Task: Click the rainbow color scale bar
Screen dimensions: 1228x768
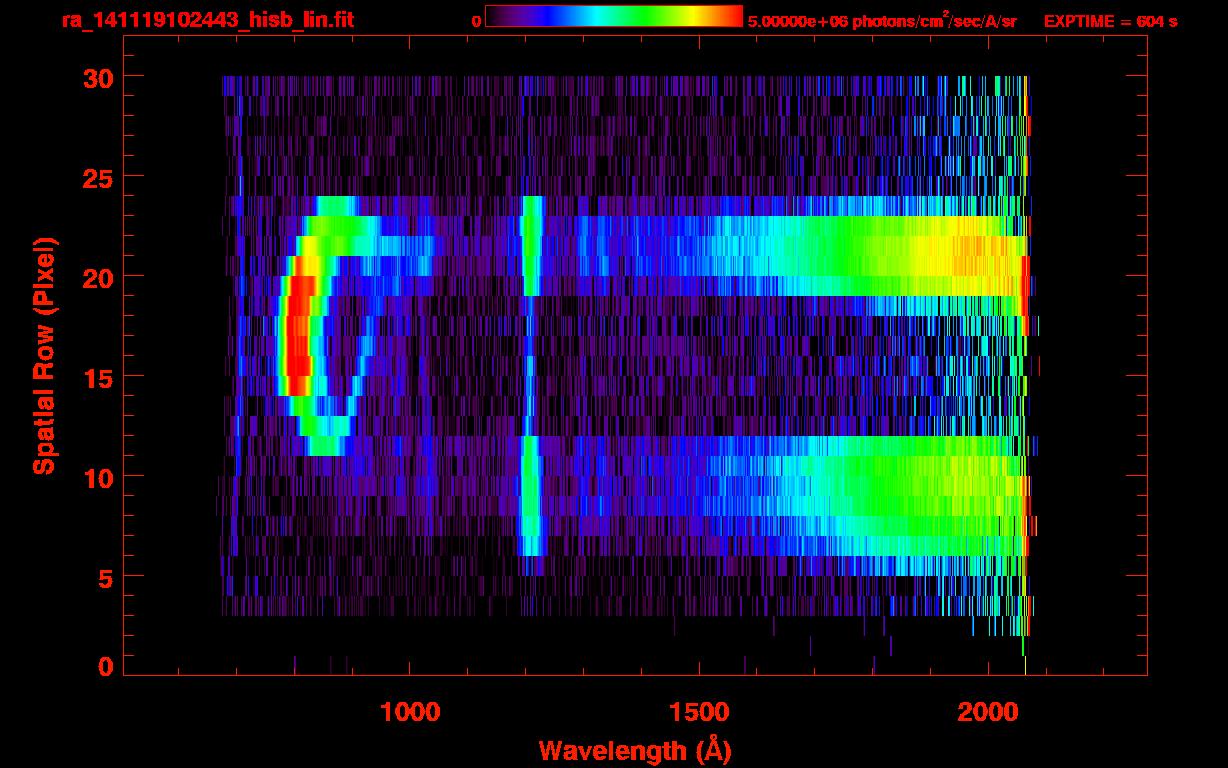Action: pyautogui.click(x=614, y=16)
